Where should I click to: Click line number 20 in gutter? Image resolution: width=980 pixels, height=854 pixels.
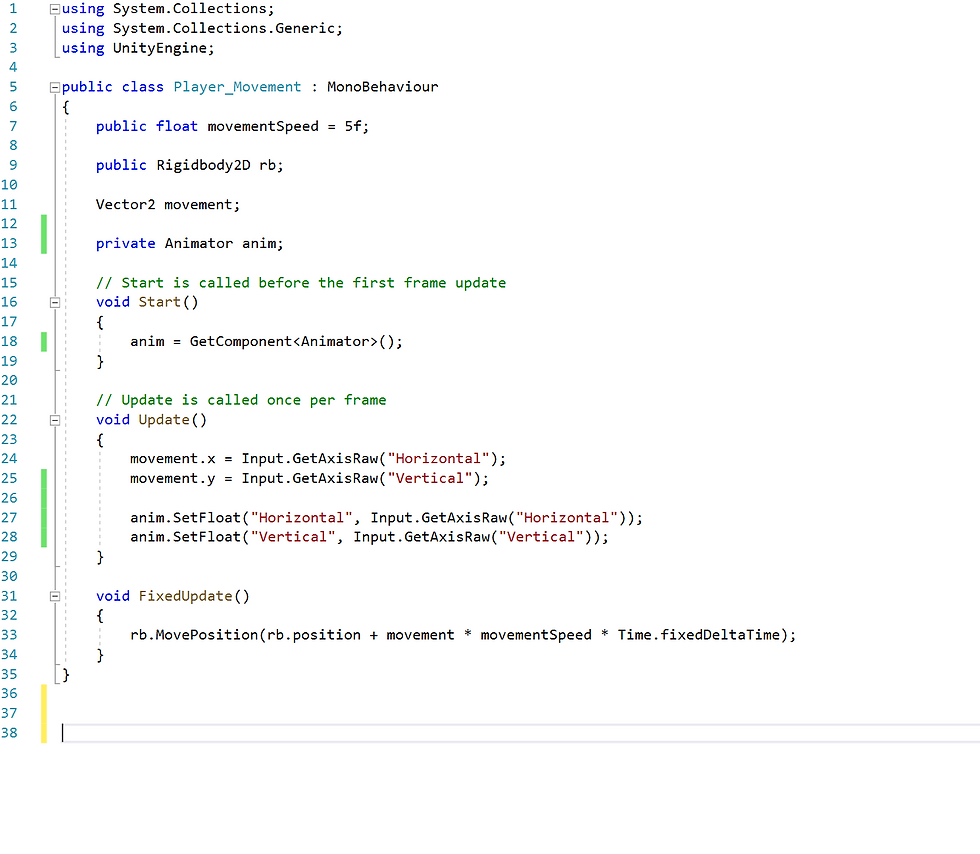[x=9, y=380]
